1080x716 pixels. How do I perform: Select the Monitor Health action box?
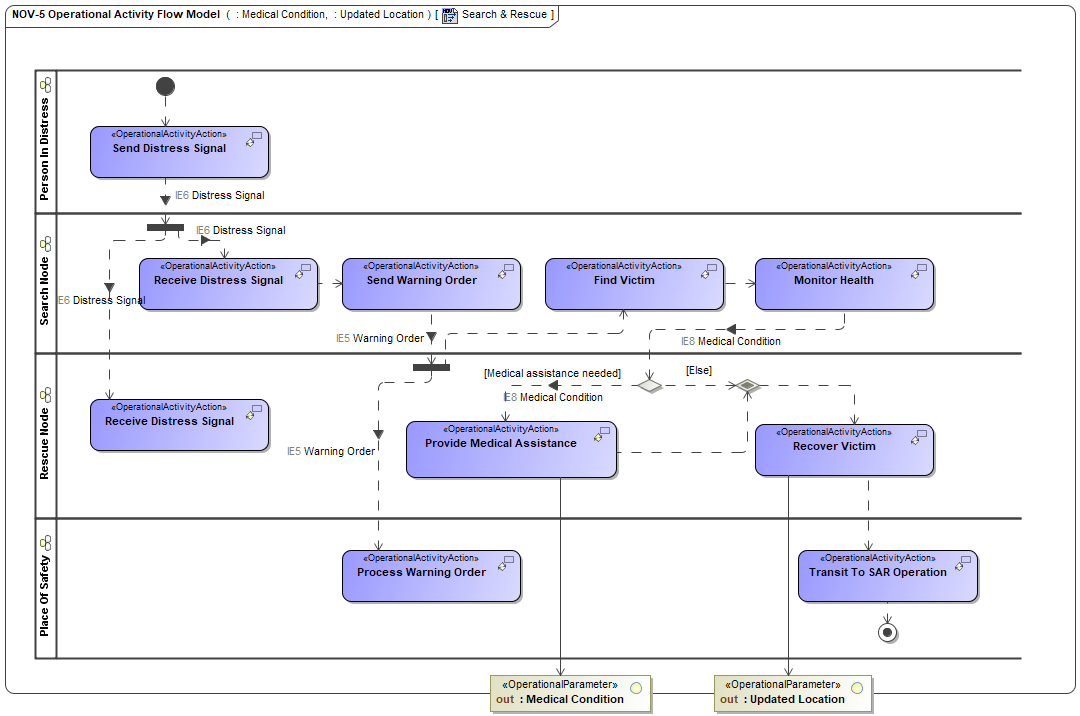tap(844, 284)
